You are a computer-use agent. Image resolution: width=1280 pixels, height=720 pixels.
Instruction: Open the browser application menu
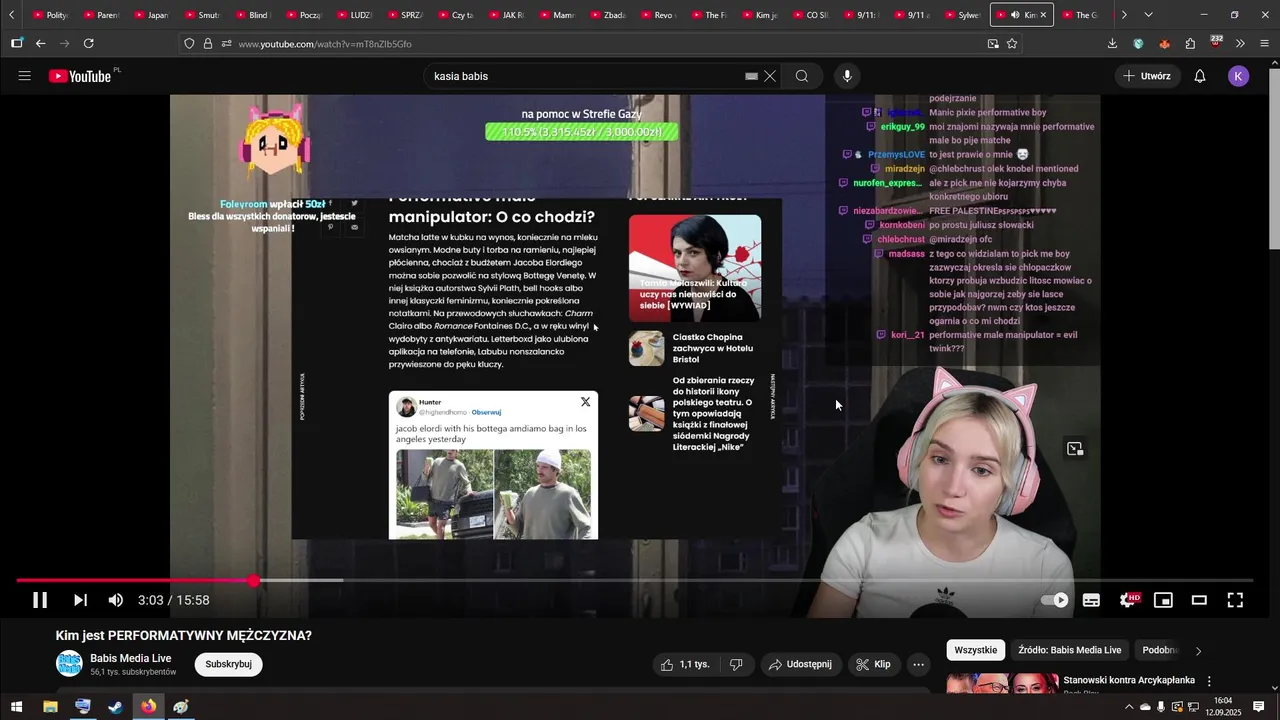pyautogui.click(x=1265, y=43)
